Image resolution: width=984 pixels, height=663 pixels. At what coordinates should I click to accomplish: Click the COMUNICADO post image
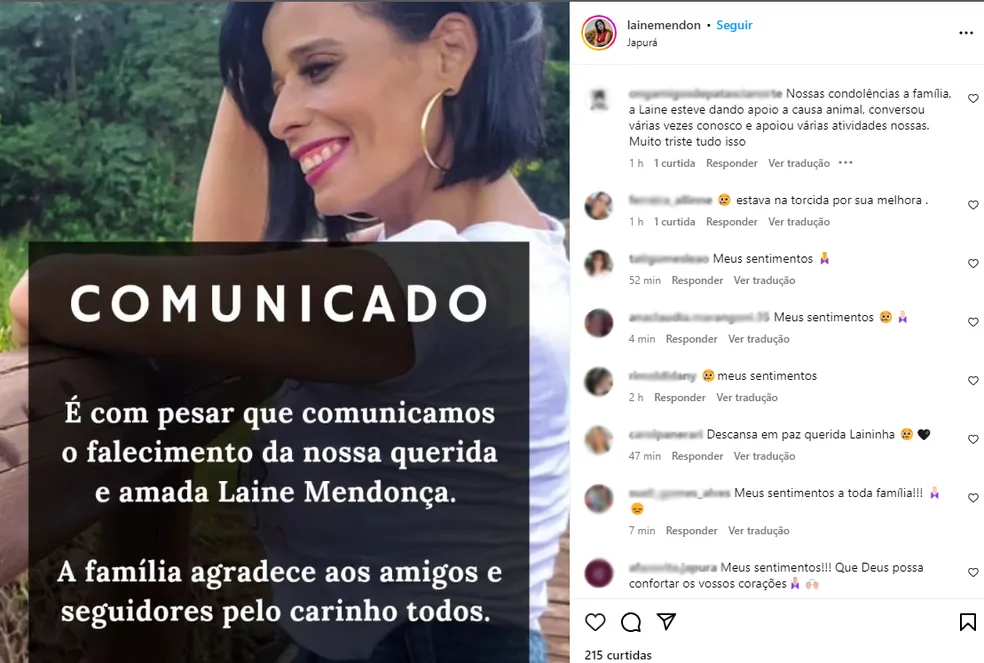(284, 332)
